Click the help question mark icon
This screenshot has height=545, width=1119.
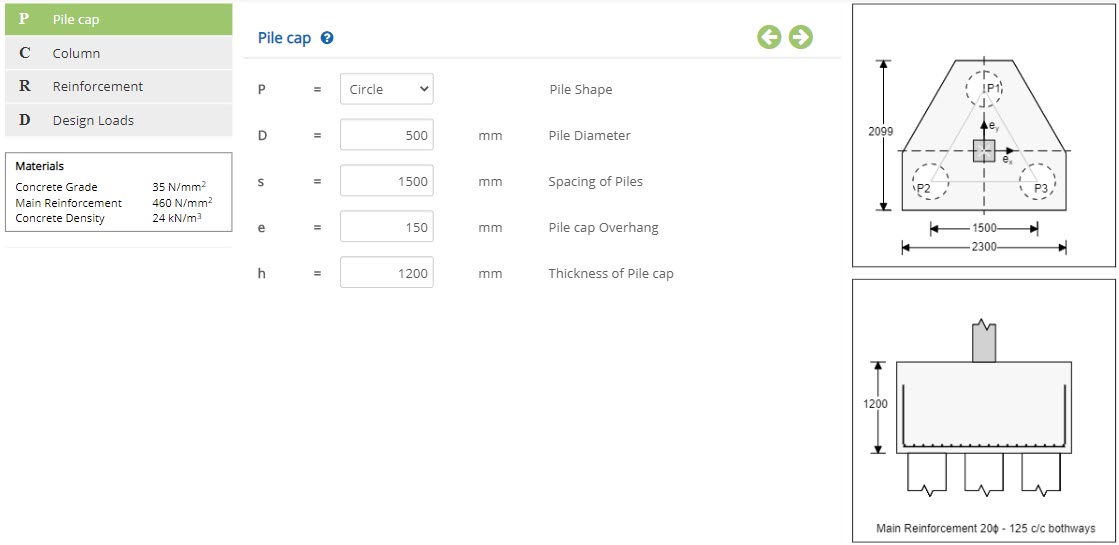327,38
